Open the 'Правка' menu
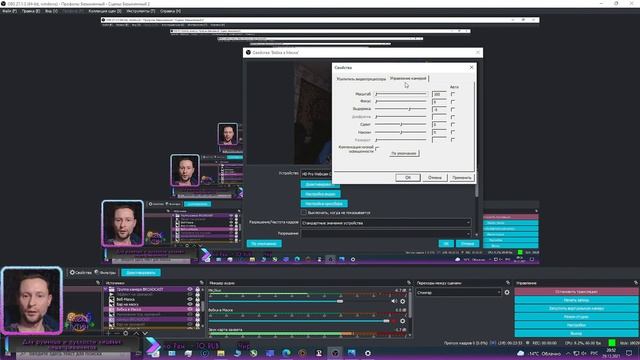 point(31,11)
